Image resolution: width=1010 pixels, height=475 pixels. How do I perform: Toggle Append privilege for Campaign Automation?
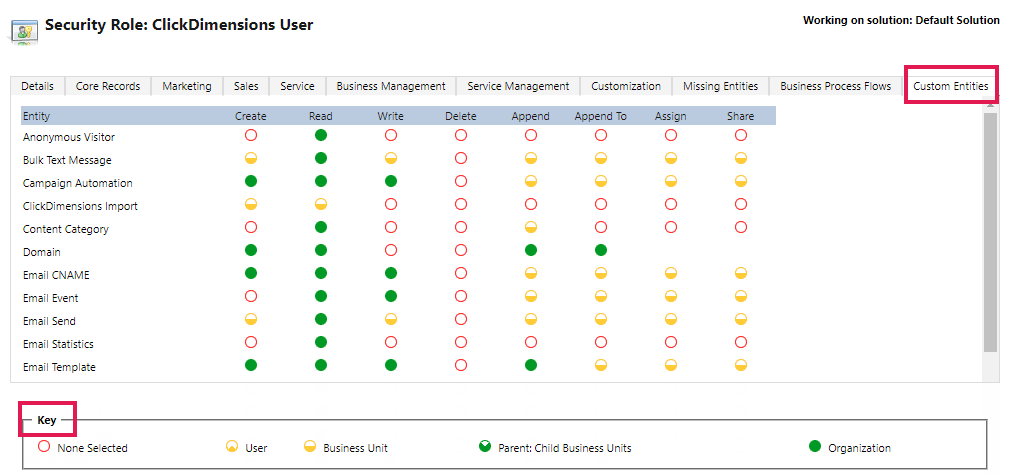pos(531,182)
